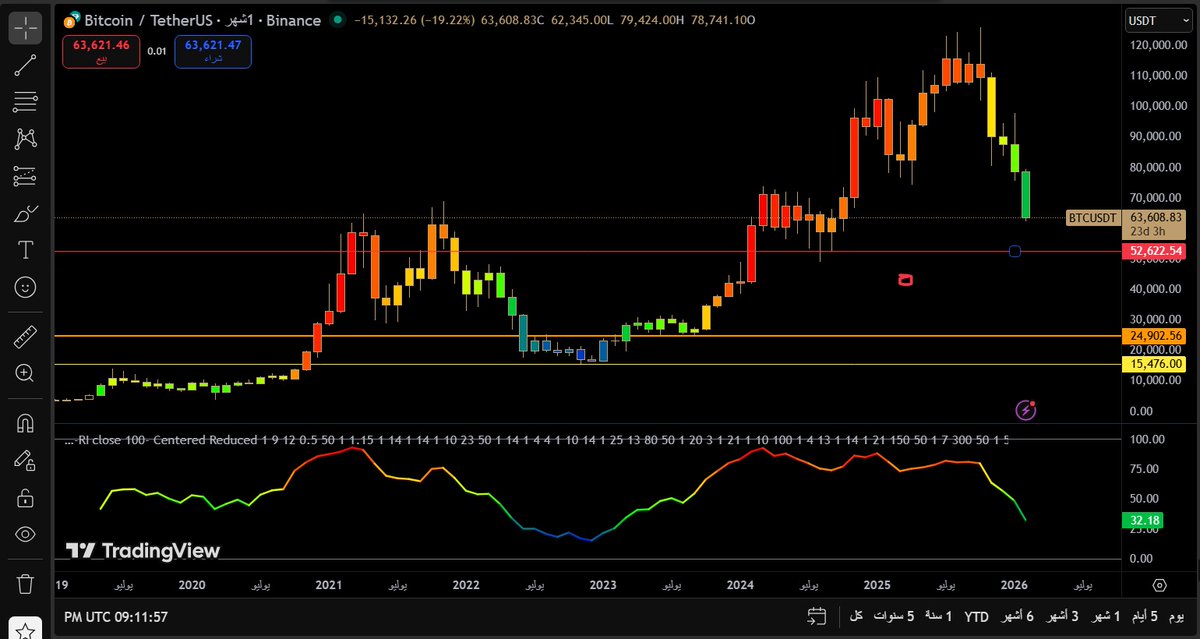Screen dimensions: 1200x639
Task: Open the price scale settings gear
Action: [x=1160, y=585]
